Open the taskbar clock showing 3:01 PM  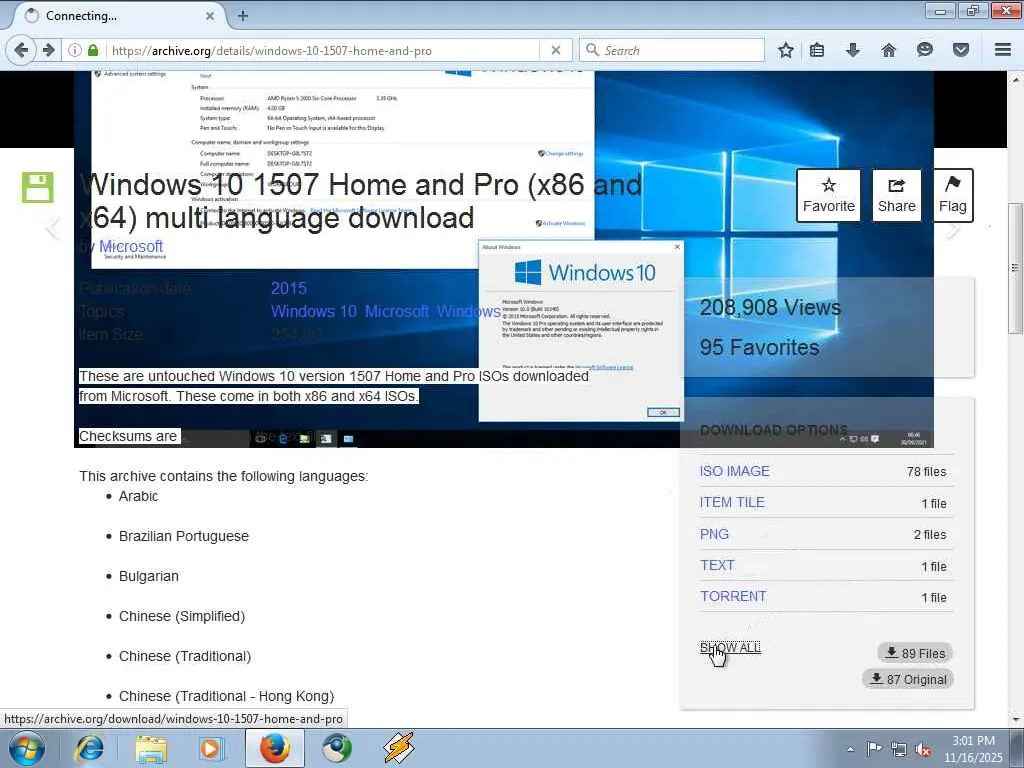coord(973,749)
